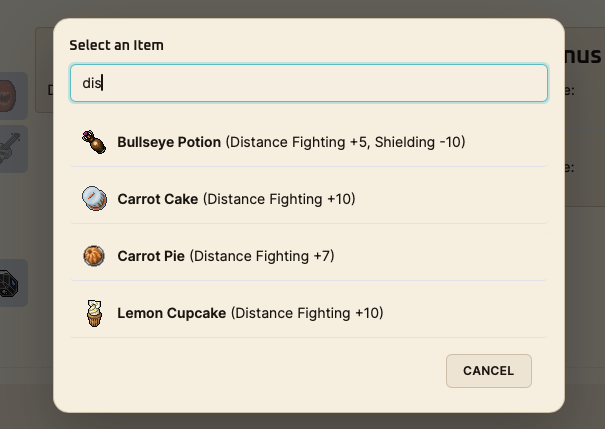Click Carrot Pie's Distance Fighting +7 text

(261, 256)
